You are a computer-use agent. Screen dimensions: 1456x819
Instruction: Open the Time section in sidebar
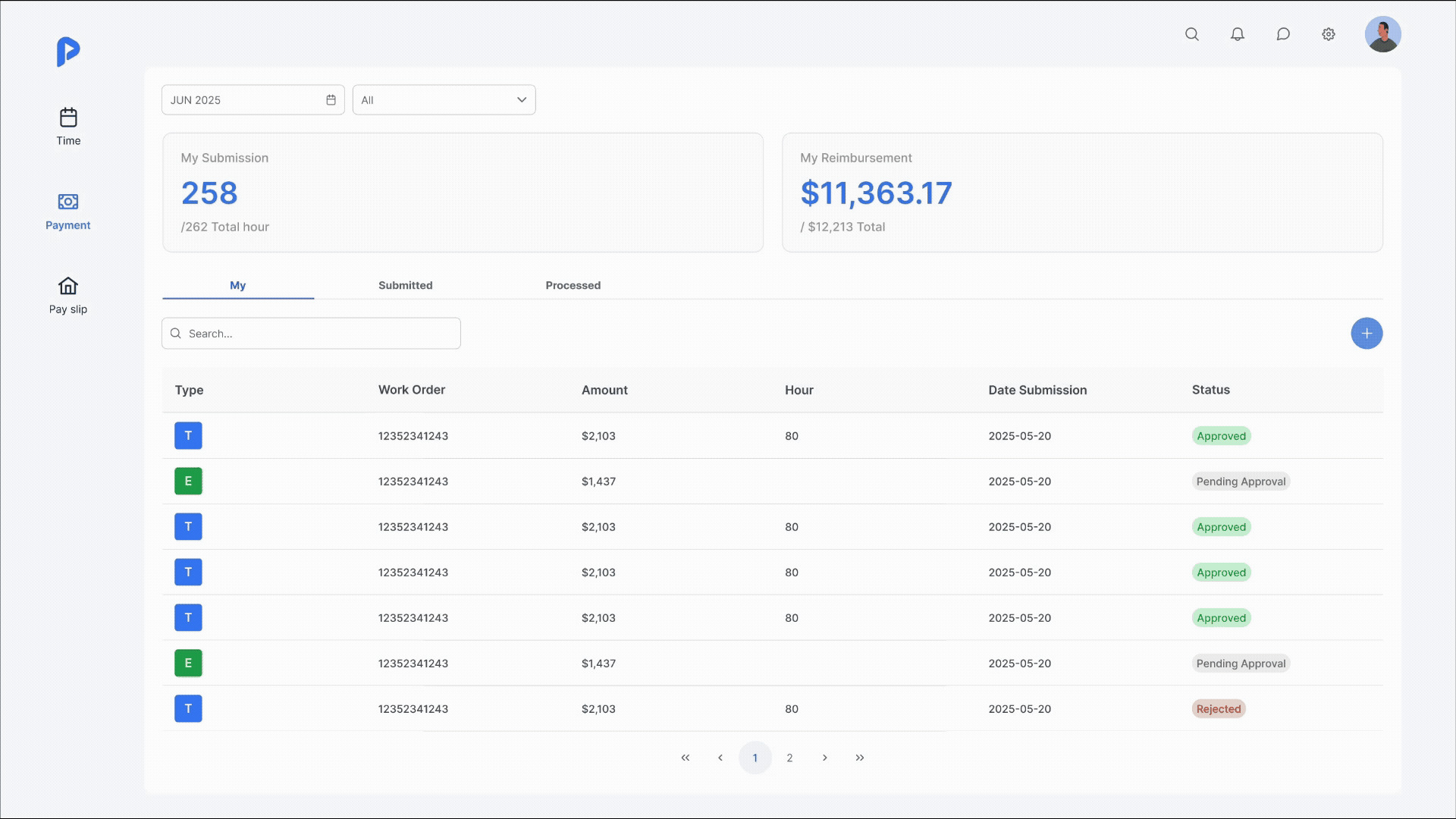[68, 127]
